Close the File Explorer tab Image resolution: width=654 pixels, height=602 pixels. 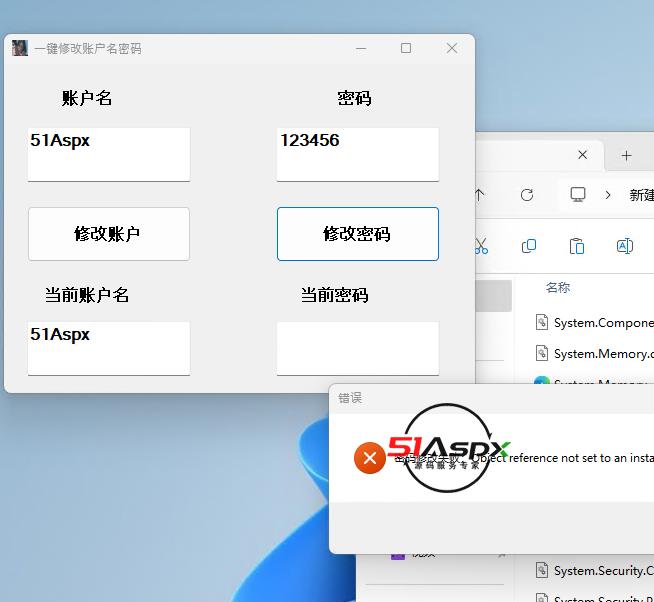[x=583, y=155]
